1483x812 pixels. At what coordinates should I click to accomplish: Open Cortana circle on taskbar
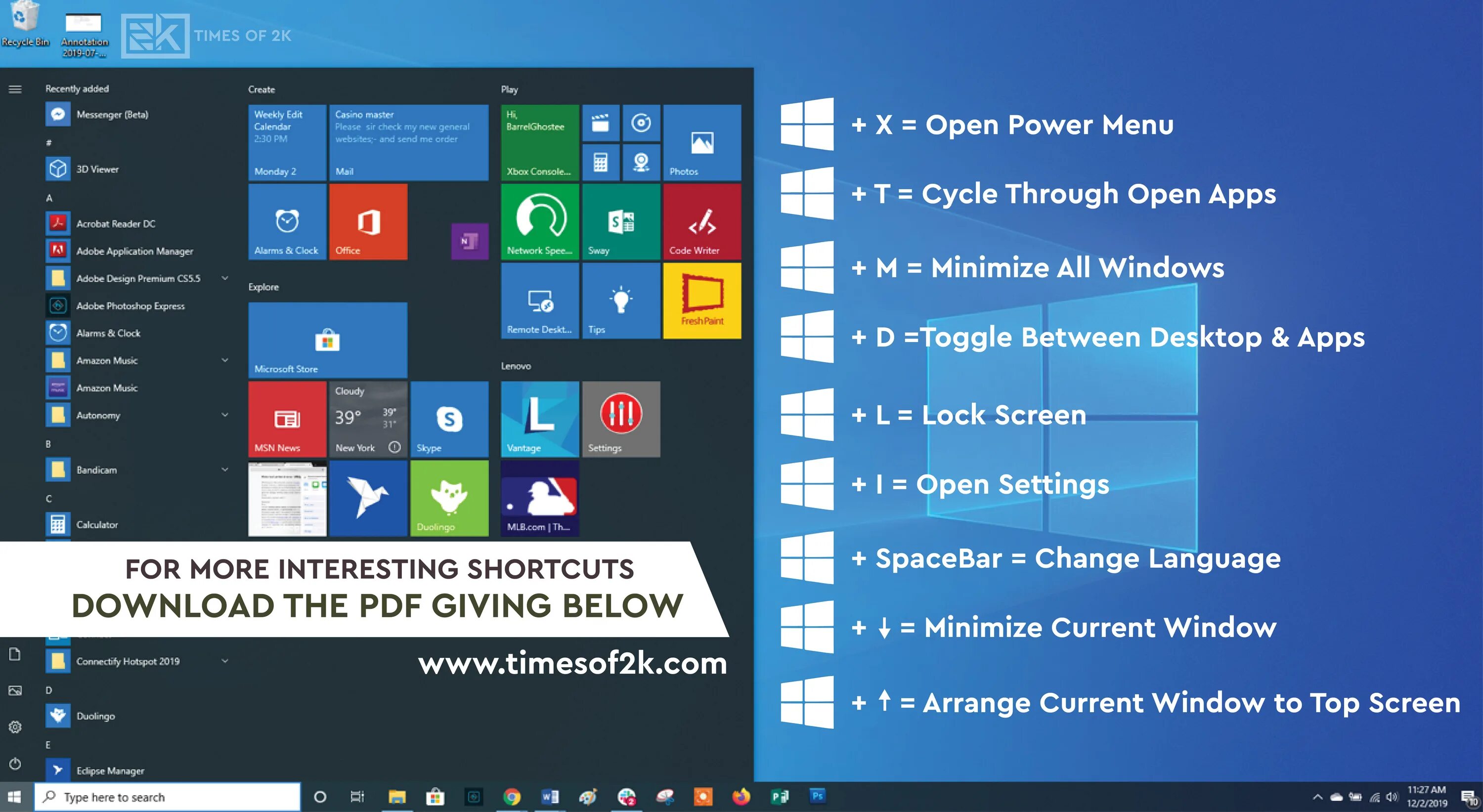[x=320, y=797]
